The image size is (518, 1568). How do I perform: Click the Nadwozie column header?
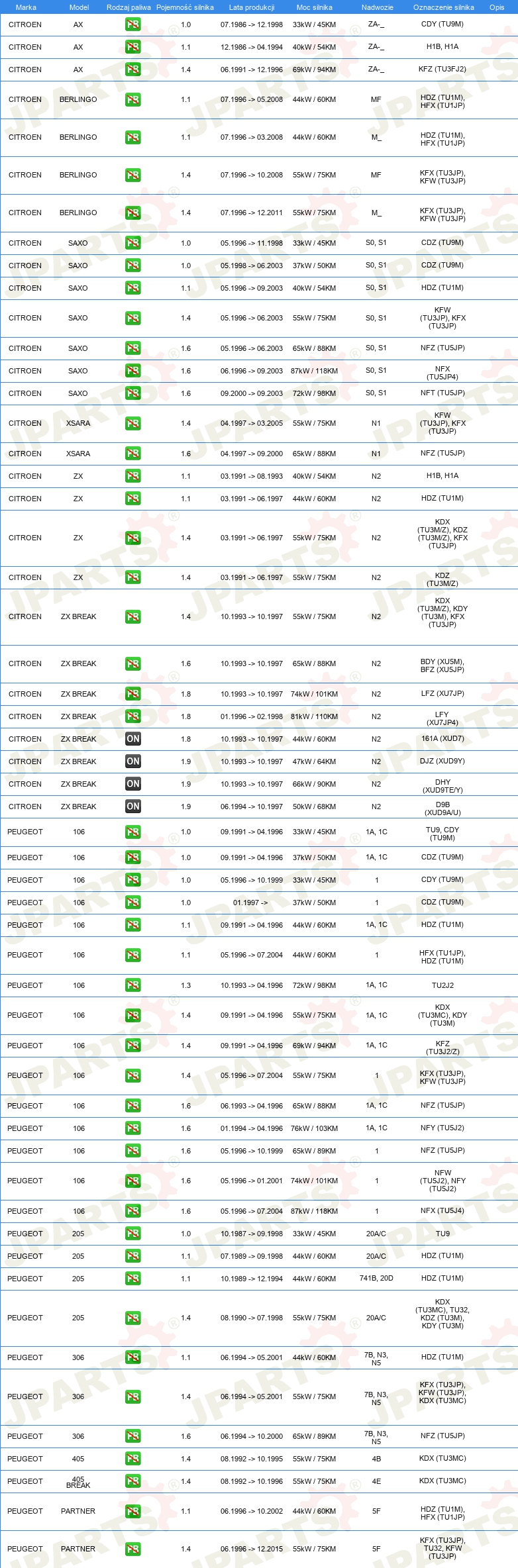pos(377,7)
